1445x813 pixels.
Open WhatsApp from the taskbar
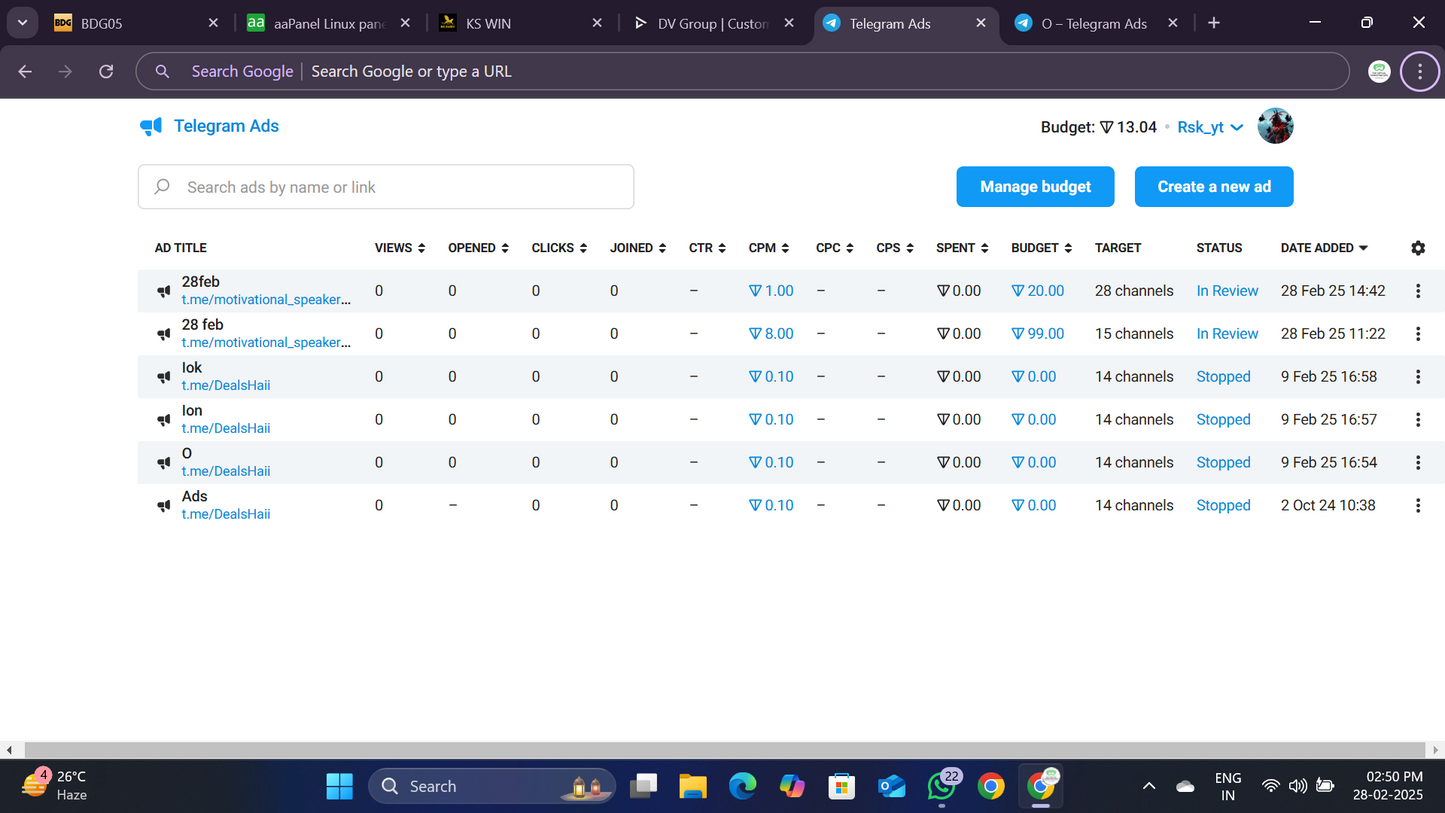tap(942, 786)
